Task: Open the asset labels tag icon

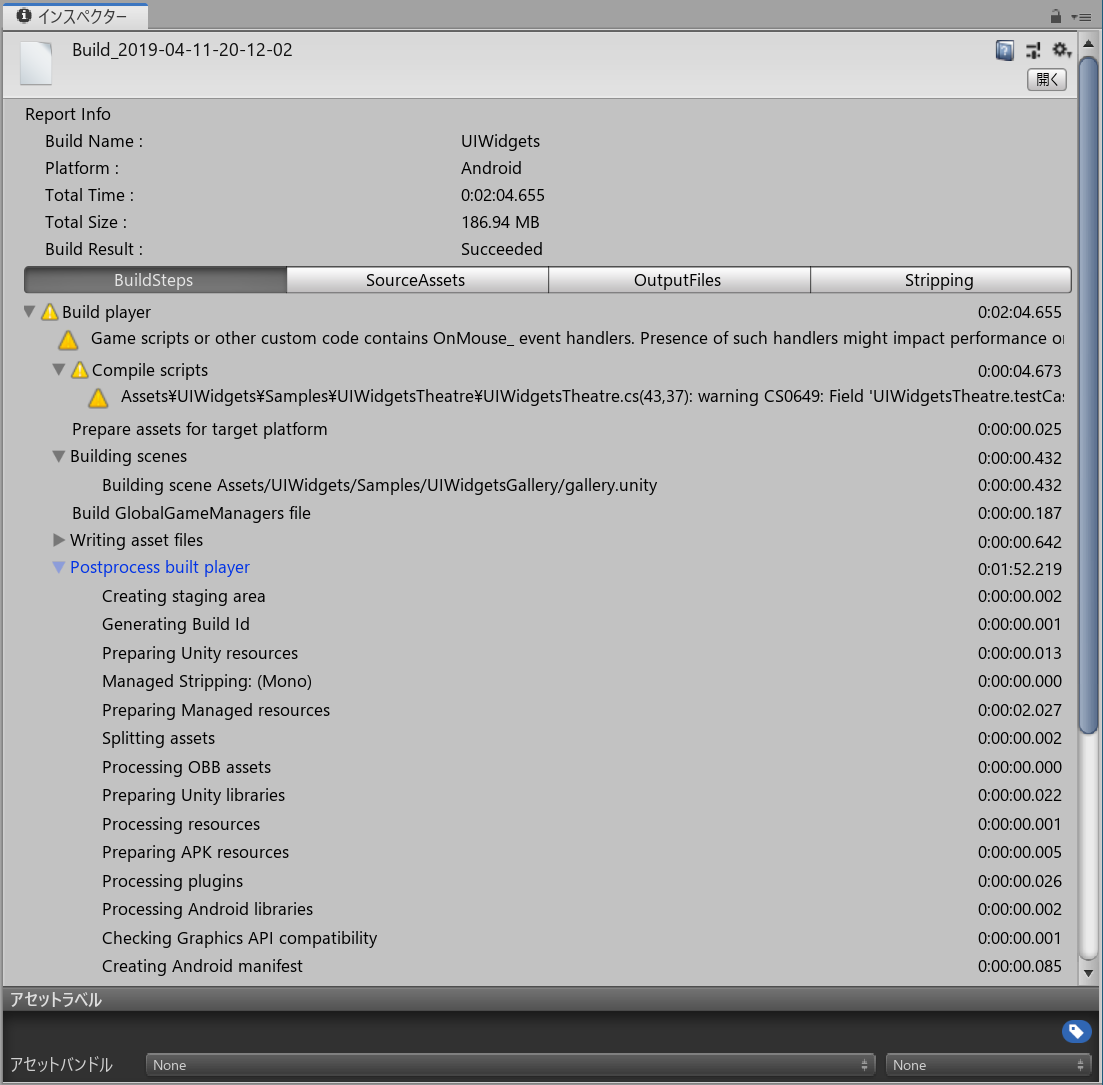Action: pos(1076,1031)
